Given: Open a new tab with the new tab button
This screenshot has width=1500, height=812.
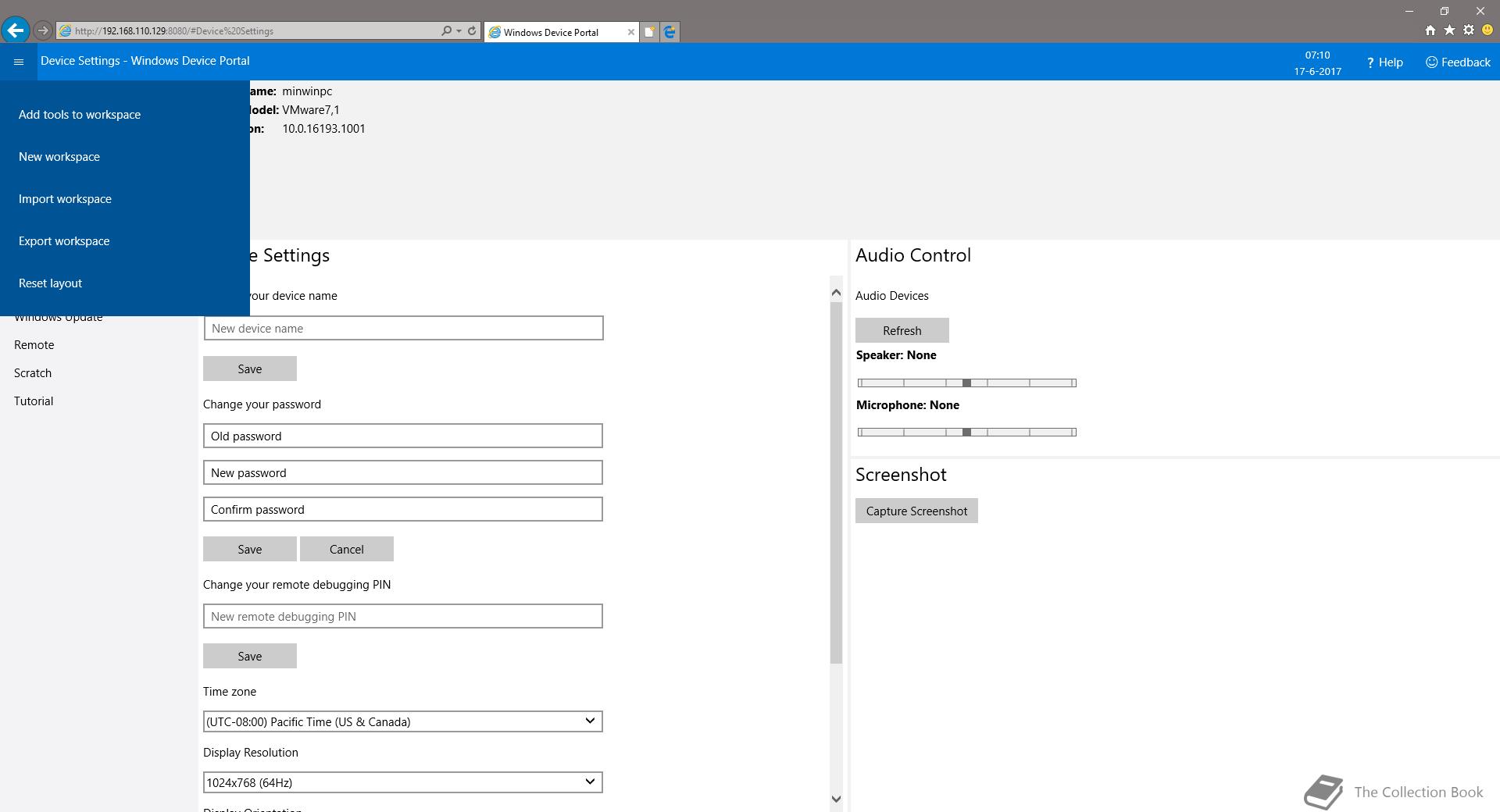Looking at the screenshot, I should point(649,32).
